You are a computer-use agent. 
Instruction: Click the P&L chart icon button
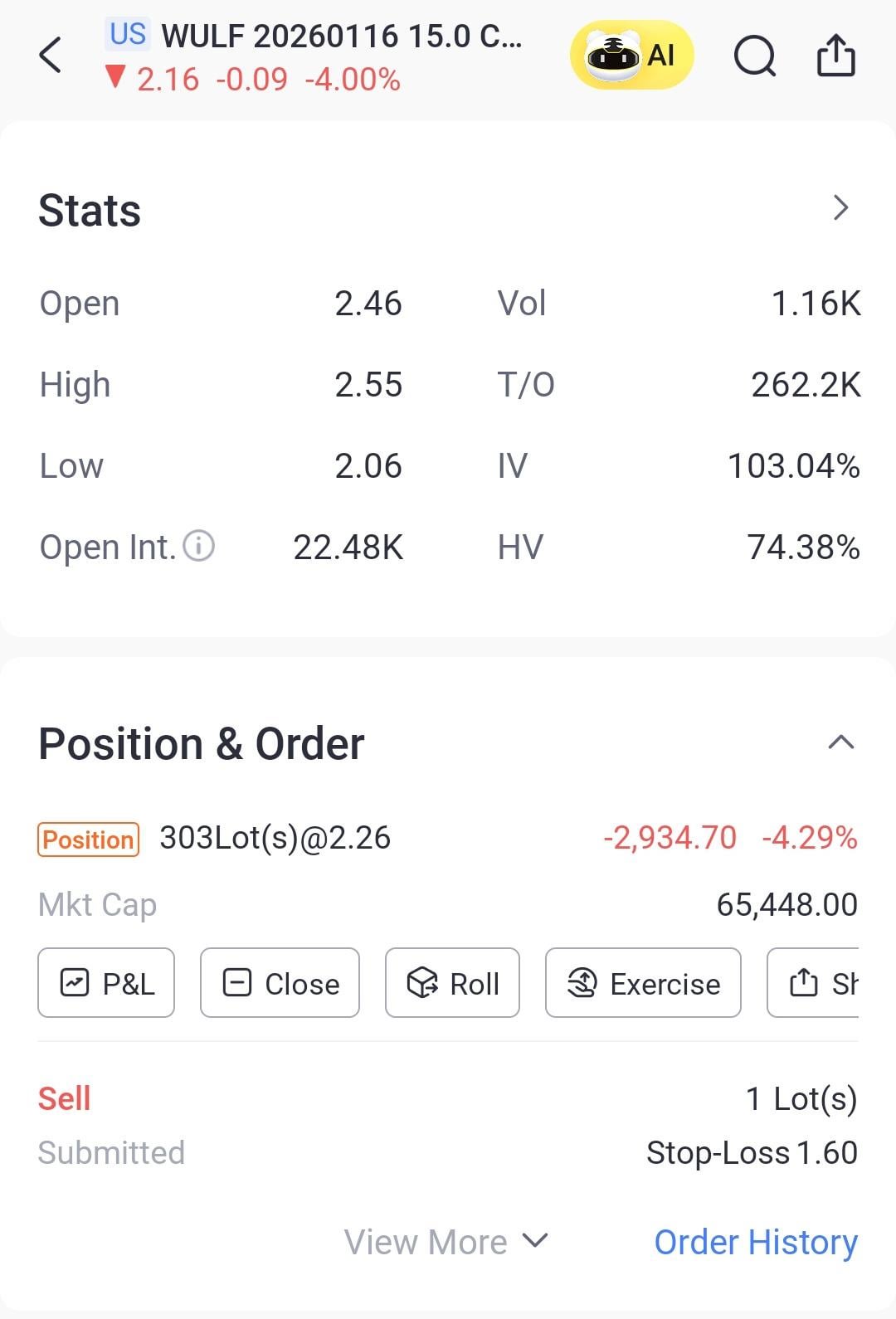click(106, 983)
